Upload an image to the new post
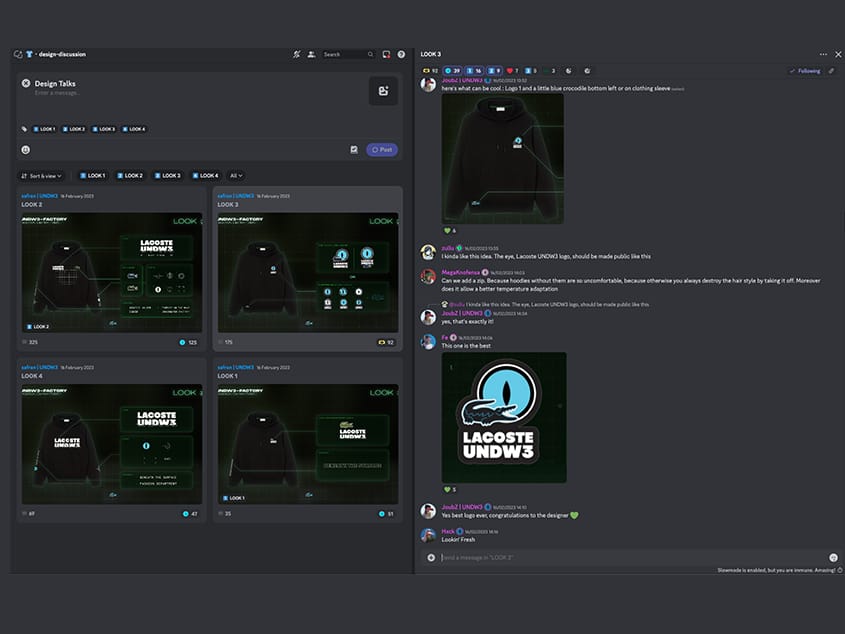Viewport: 845px width, 634px height. pyautogui.click(x=383, y=91)
